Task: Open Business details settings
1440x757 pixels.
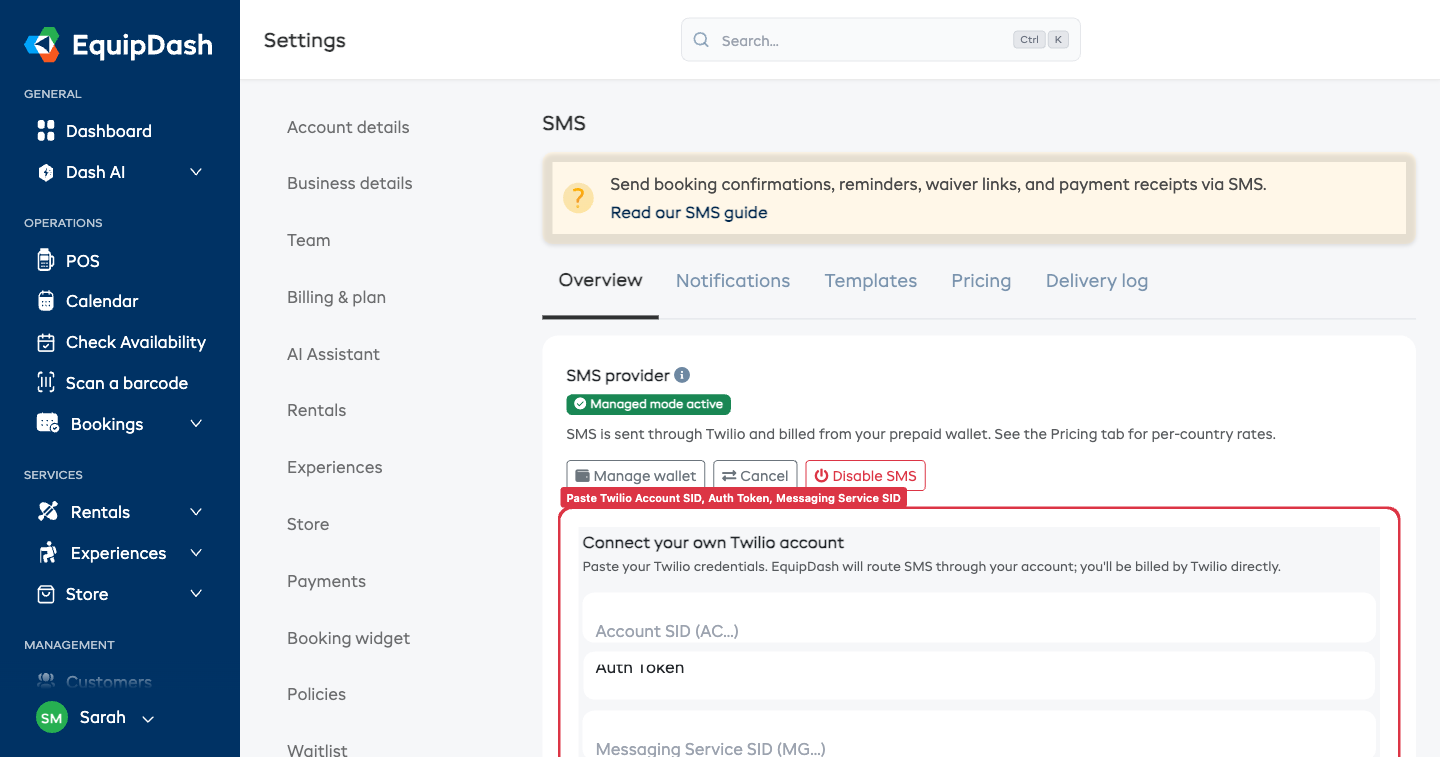Action: click(x=350, y=183)
